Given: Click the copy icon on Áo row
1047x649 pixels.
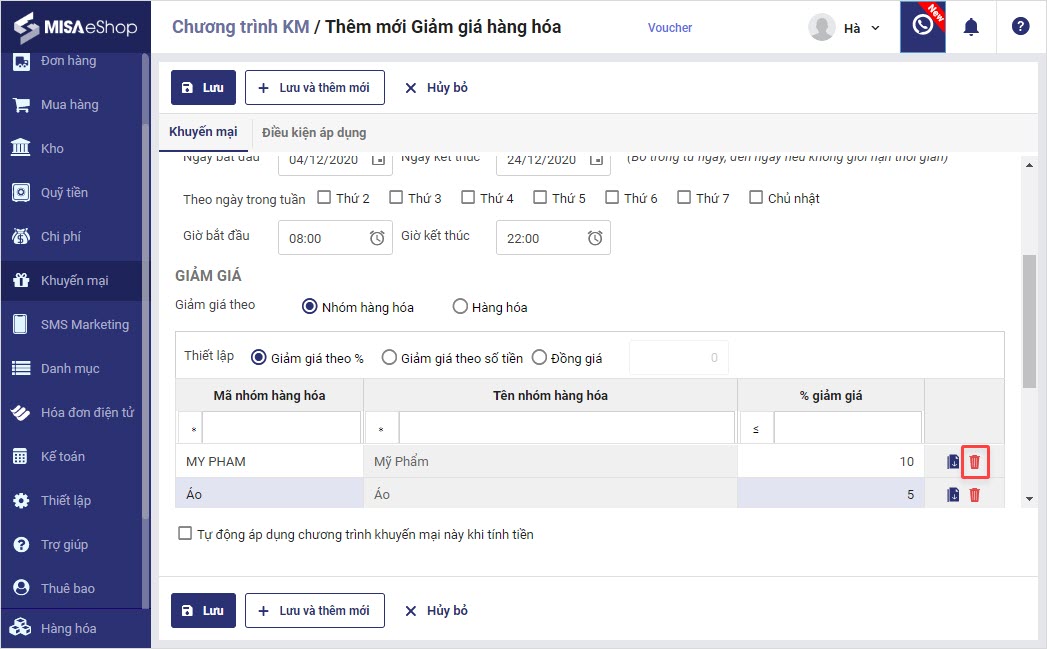Looking at the screenshot, I should [953, 495].
